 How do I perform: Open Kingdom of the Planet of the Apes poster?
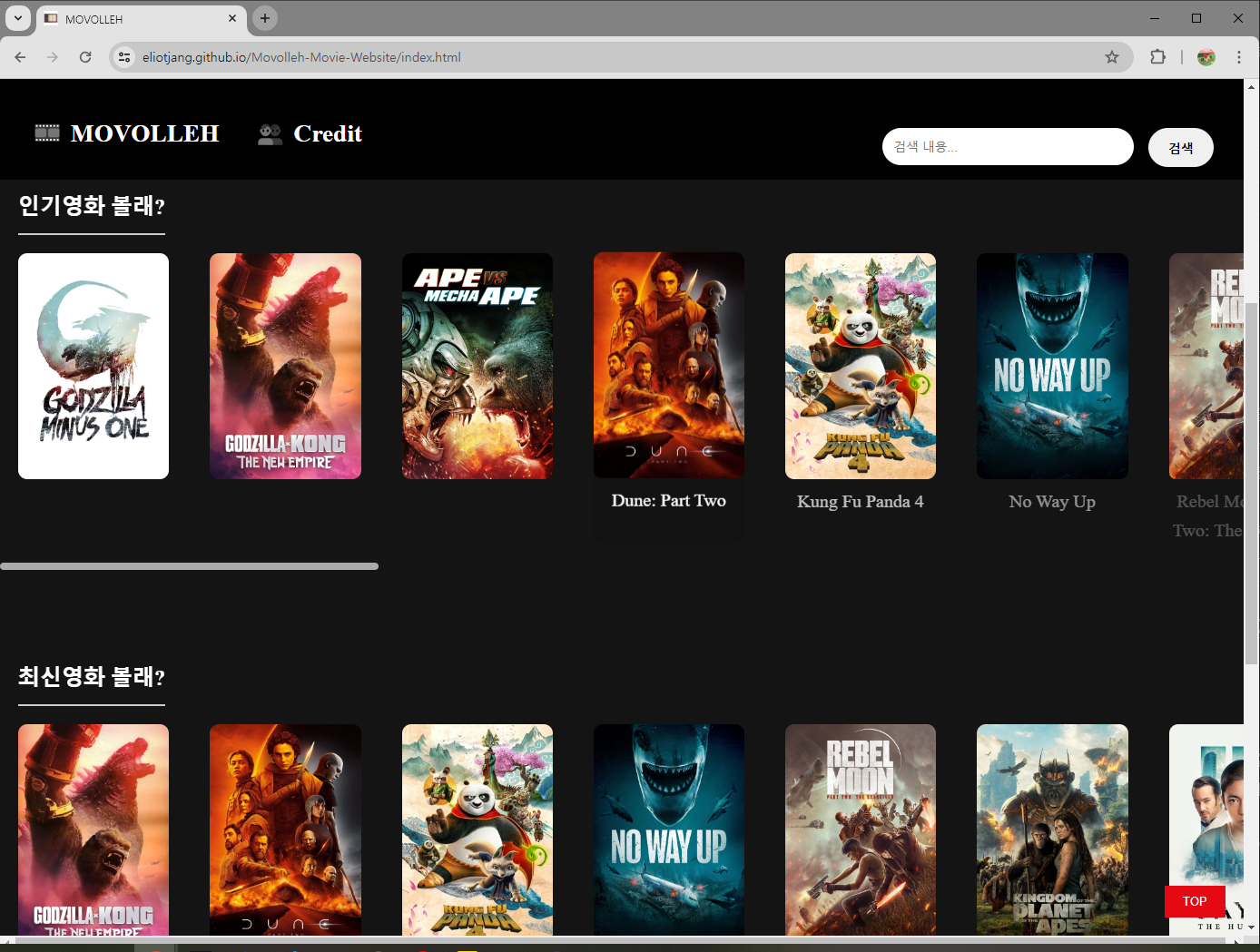pyautogui.click(x=1052, y=829)
